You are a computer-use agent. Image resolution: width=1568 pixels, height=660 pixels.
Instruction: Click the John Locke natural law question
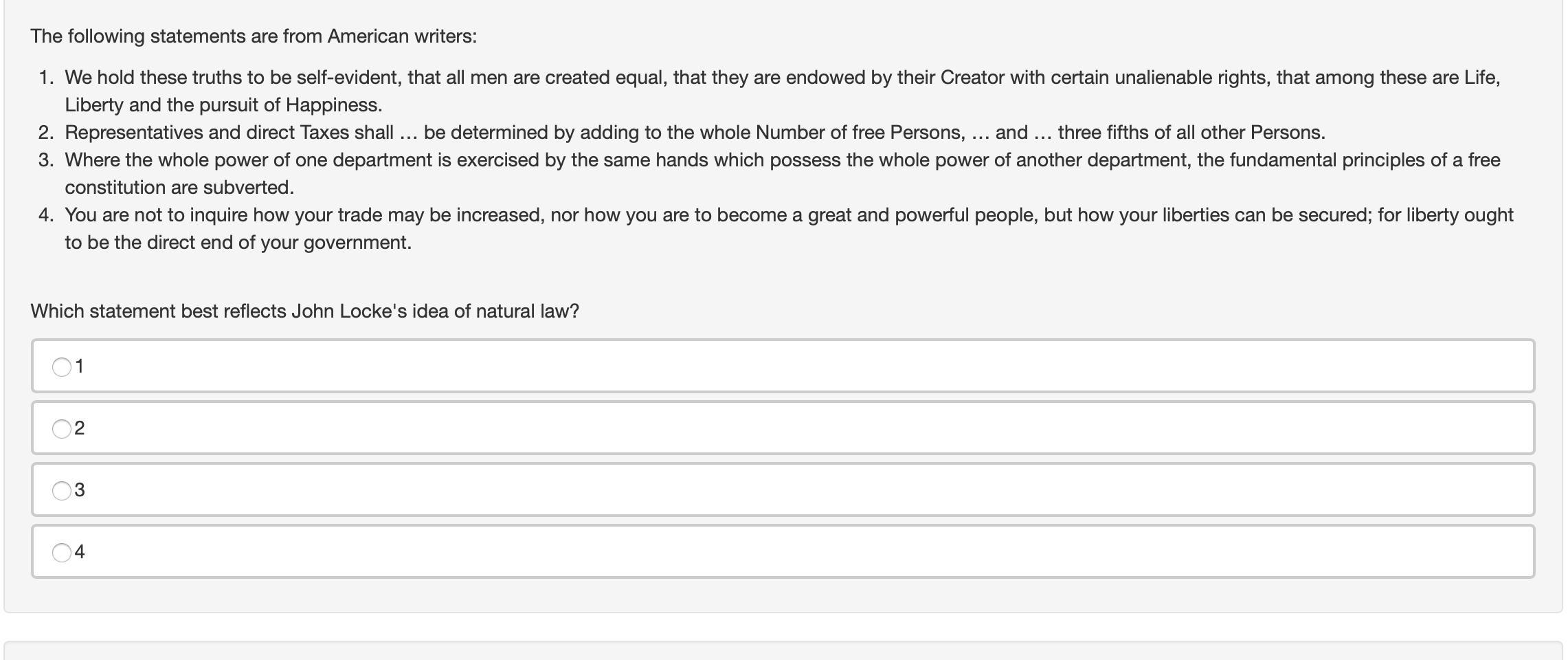point(304,311)
